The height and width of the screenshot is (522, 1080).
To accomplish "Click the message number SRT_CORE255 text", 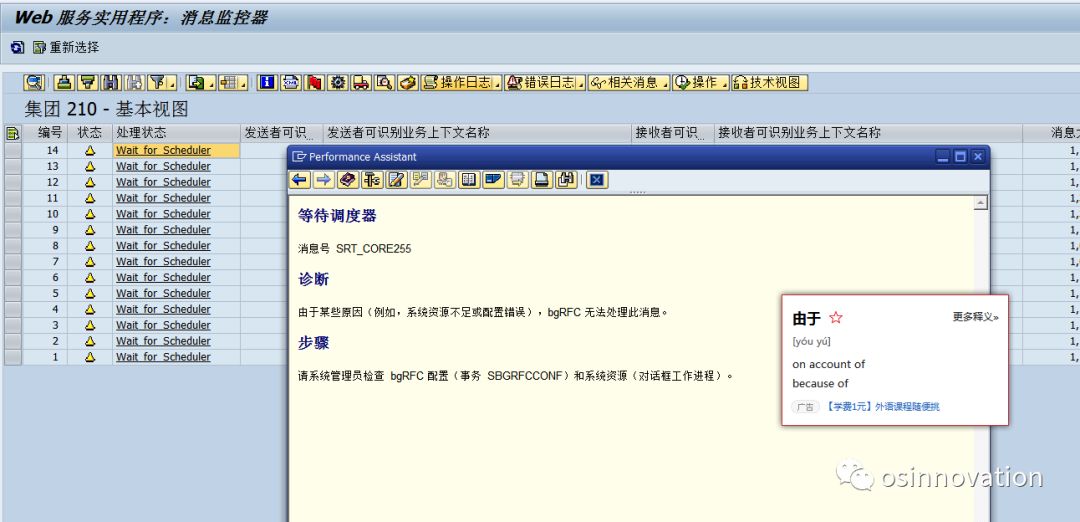I will 373,249.
